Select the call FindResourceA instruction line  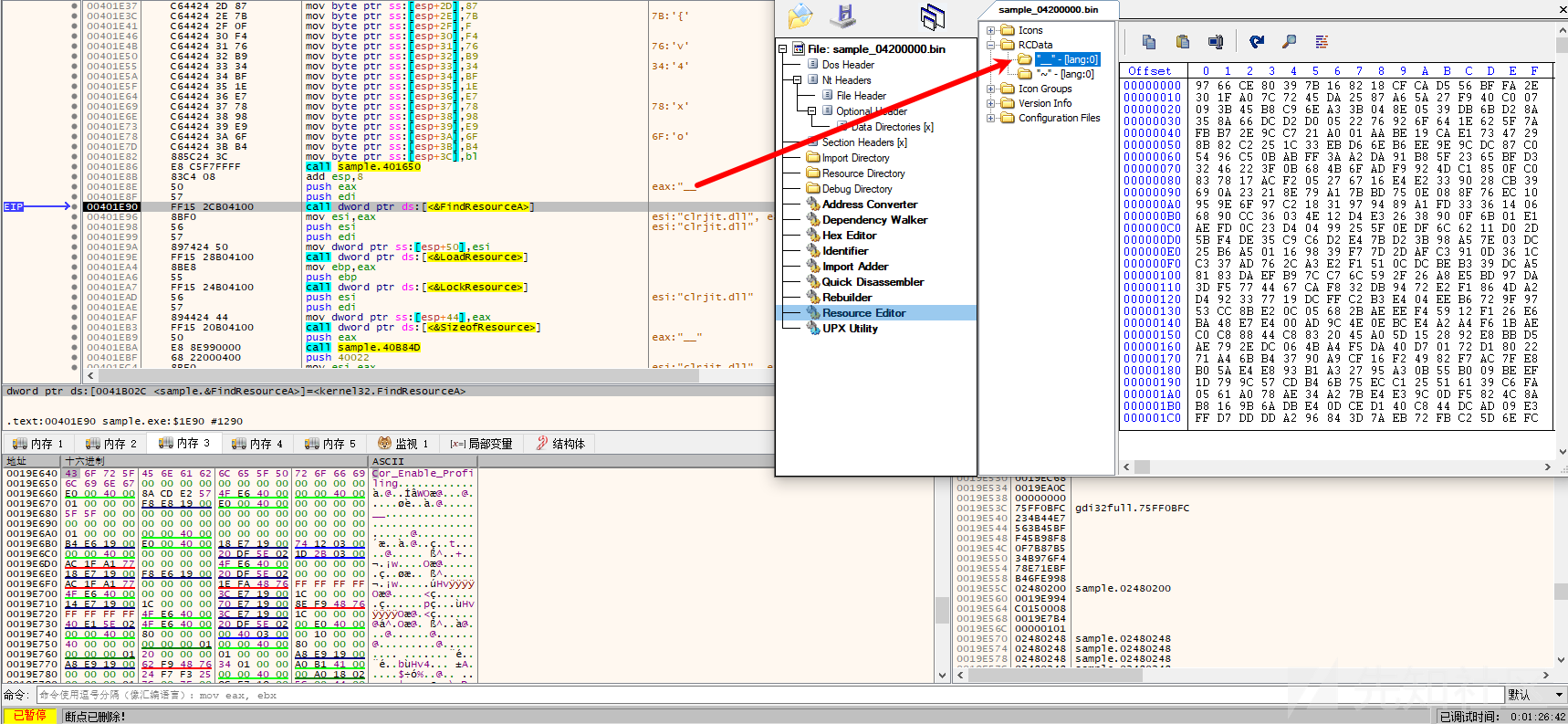(x=420, y=207)
